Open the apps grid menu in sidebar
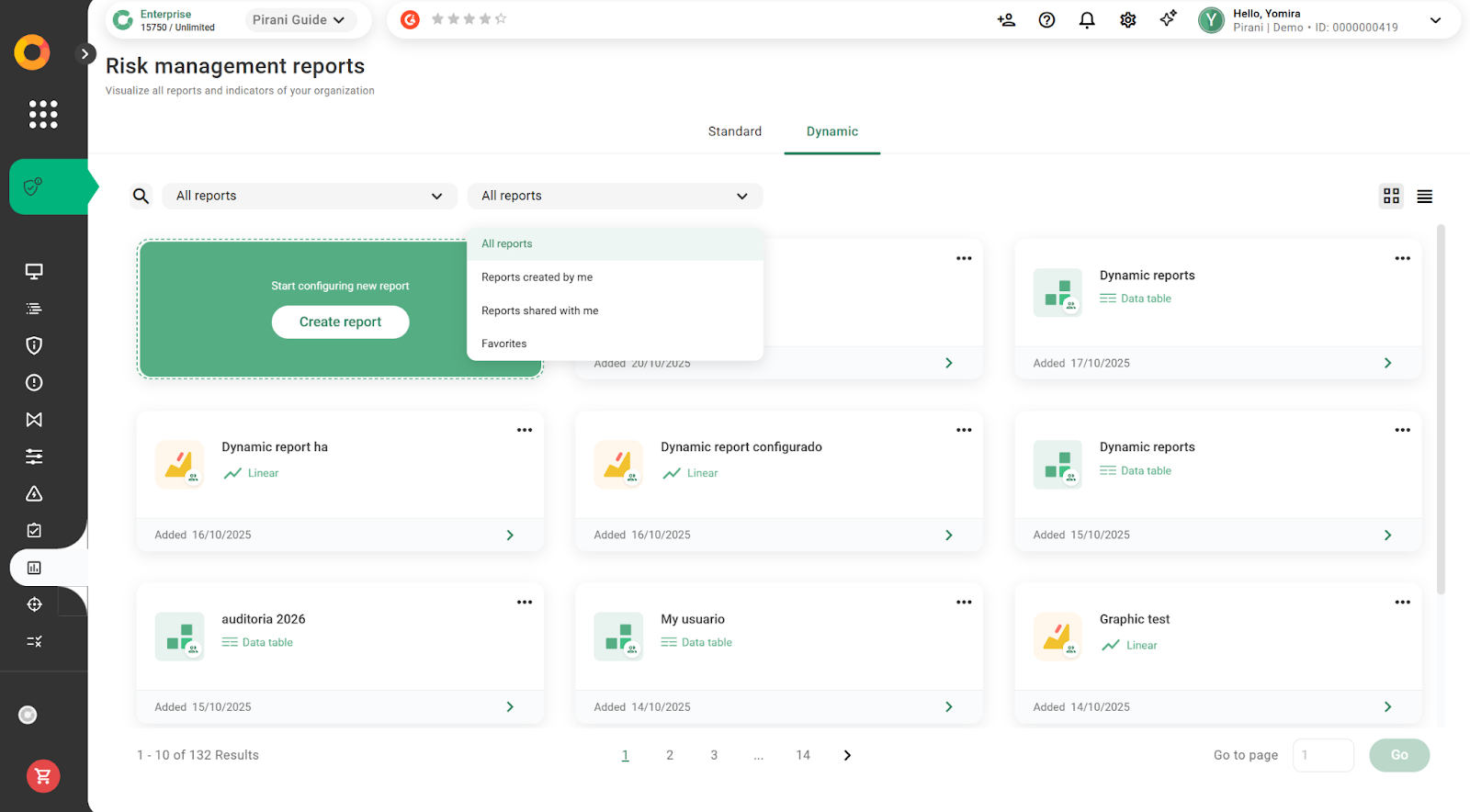 43,114
